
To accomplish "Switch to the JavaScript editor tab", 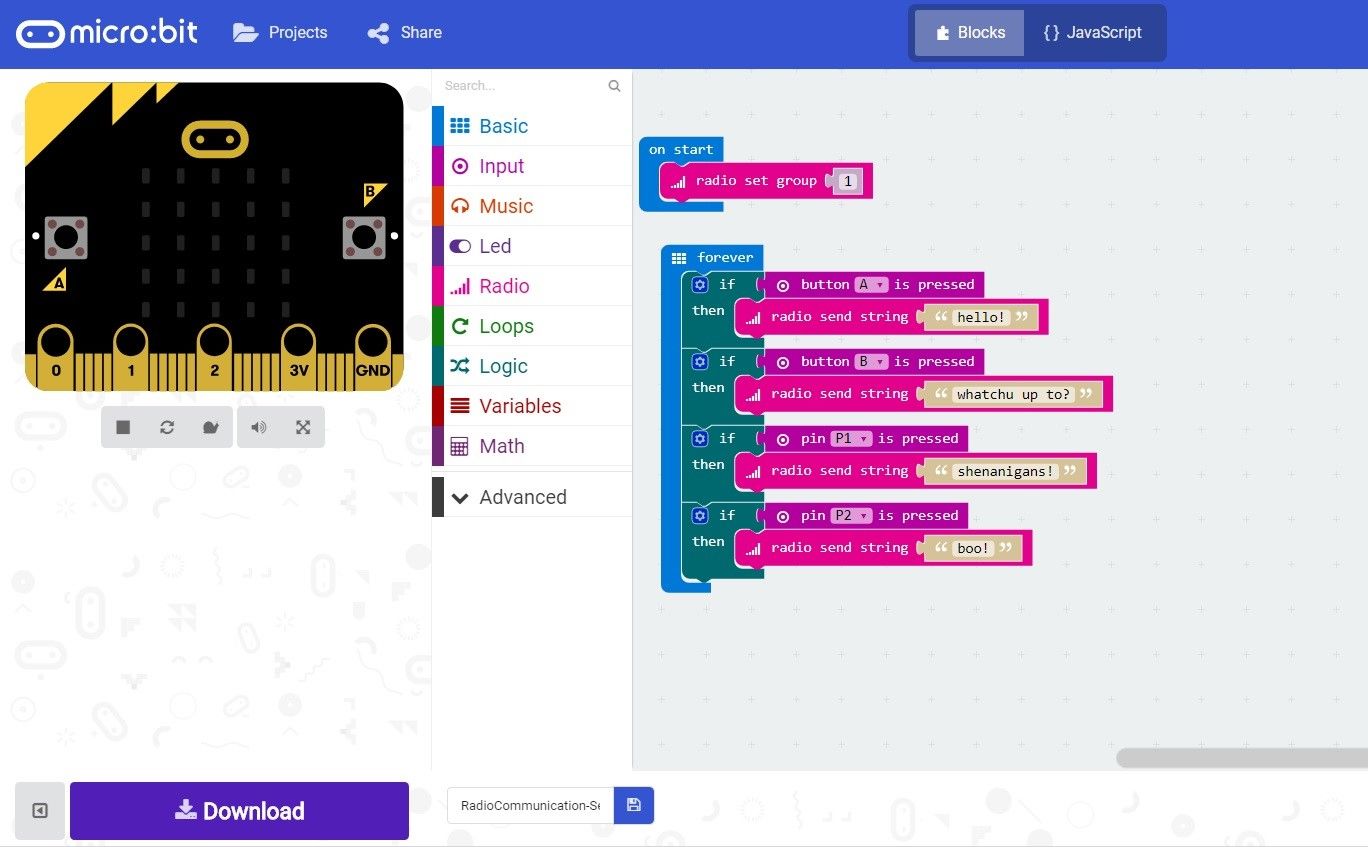I will click(1094, 32).
